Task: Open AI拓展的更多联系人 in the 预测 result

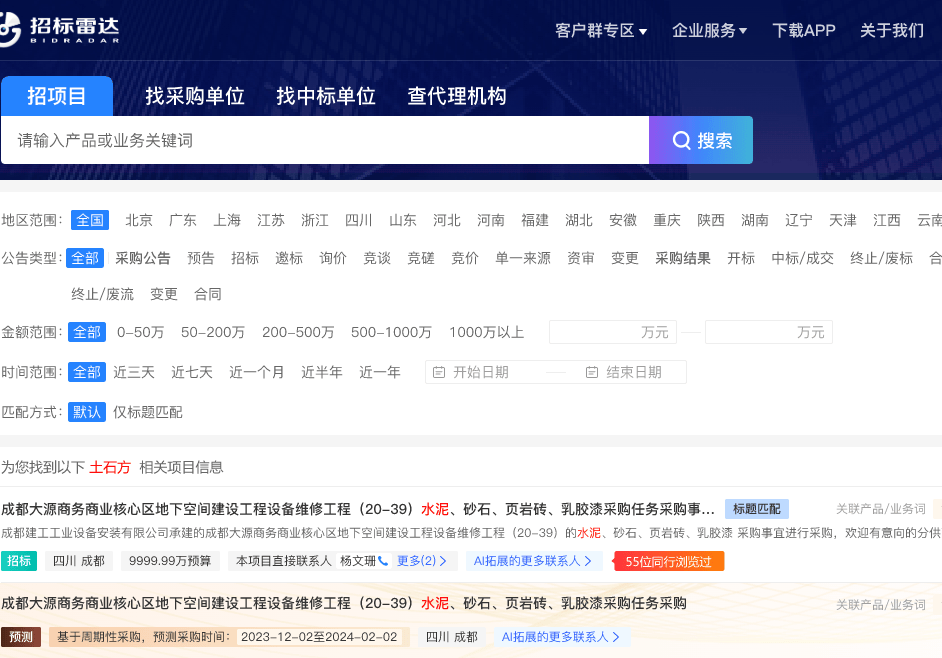Action: [561, 637]
